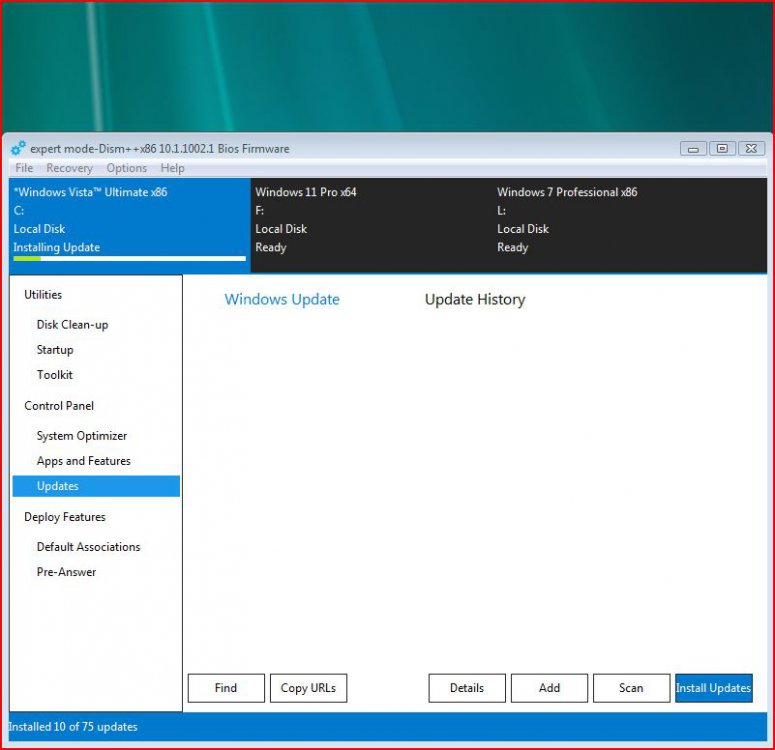
Task: Switch to the Update History tab
Action: (475, 299)
